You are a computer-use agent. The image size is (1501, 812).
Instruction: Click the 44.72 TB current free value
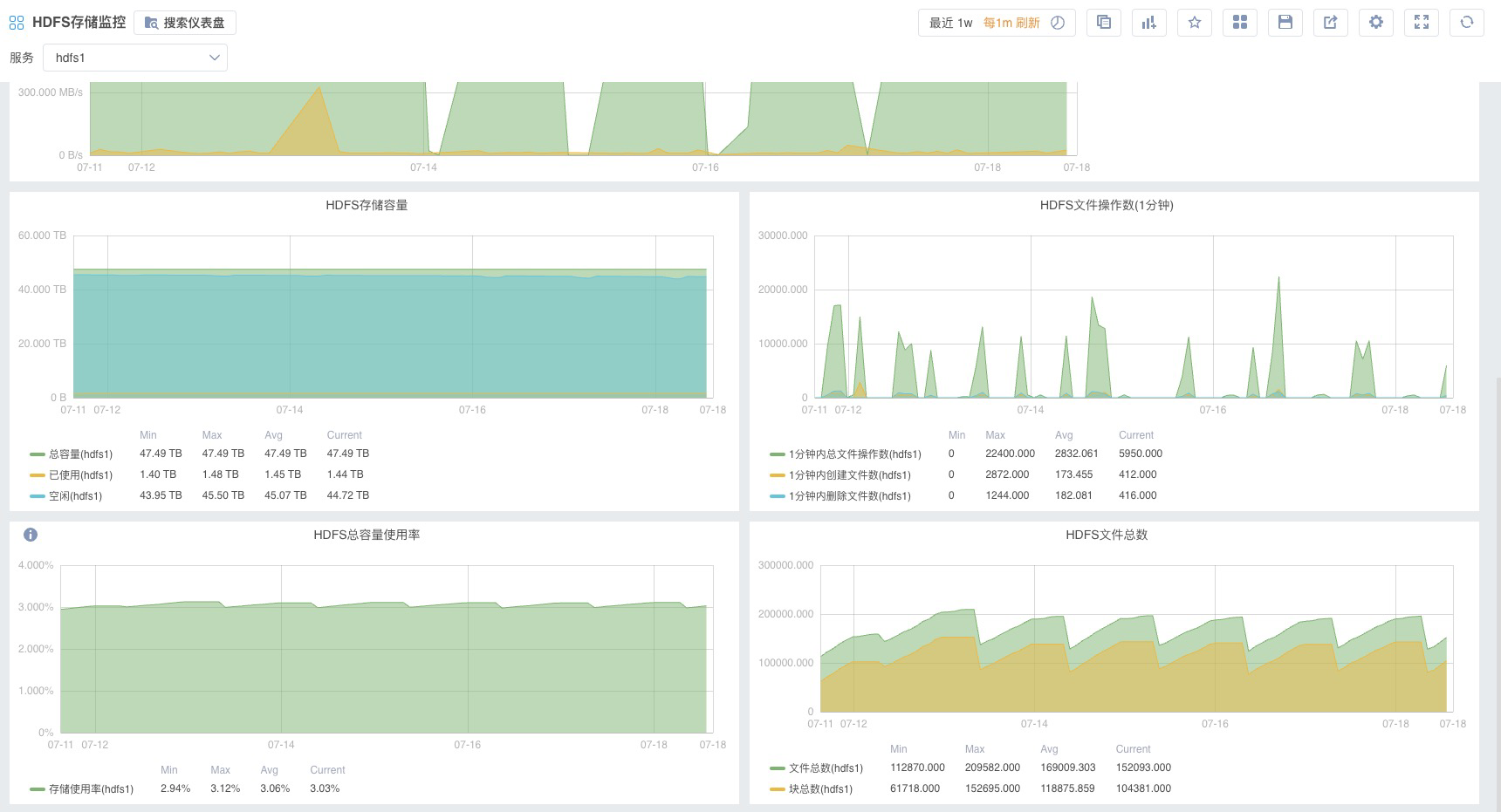[348, 495]
